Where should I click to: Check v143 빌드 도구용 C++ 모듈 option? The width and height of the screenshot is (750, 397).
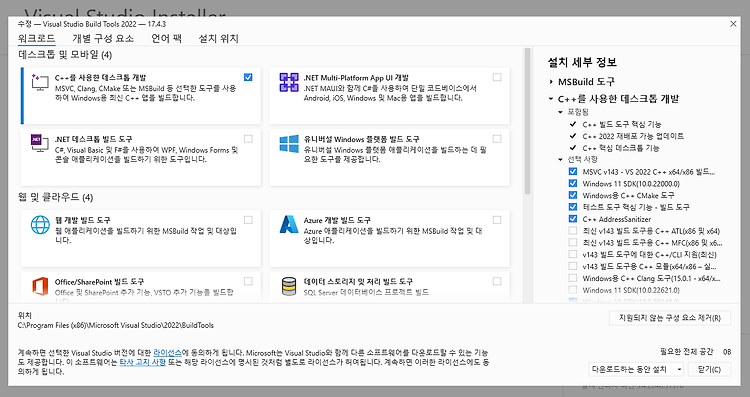[x=573, y=266]
